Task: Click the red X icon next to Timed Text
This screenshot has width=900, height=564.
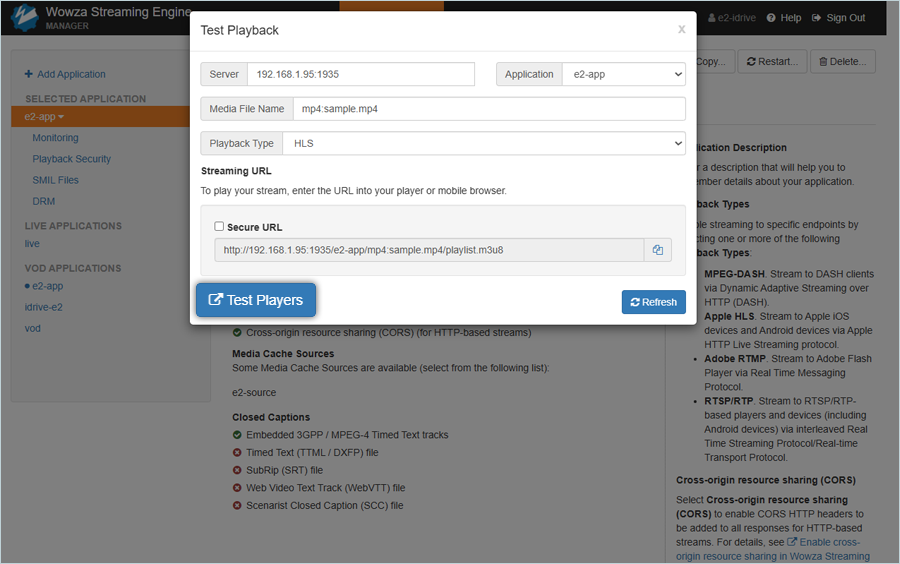Action: (x=237, y=453)
